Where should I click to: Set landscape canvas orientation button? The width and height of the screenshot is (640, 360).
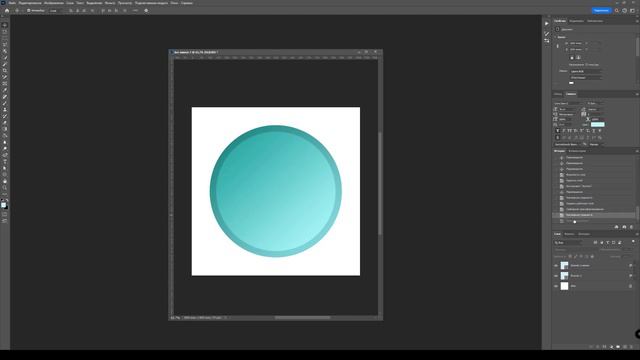578,58
